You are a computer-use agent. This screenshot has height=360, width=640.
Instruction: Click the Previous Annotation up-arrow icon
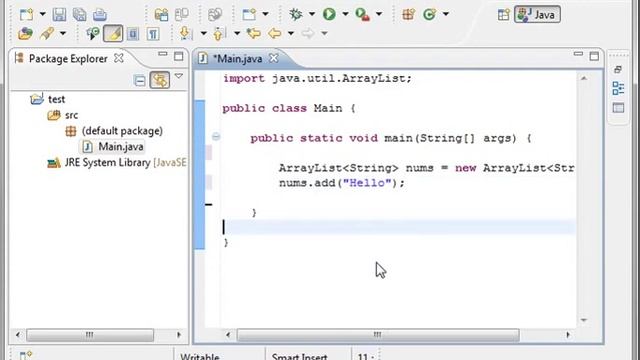(x=219, y=33)
